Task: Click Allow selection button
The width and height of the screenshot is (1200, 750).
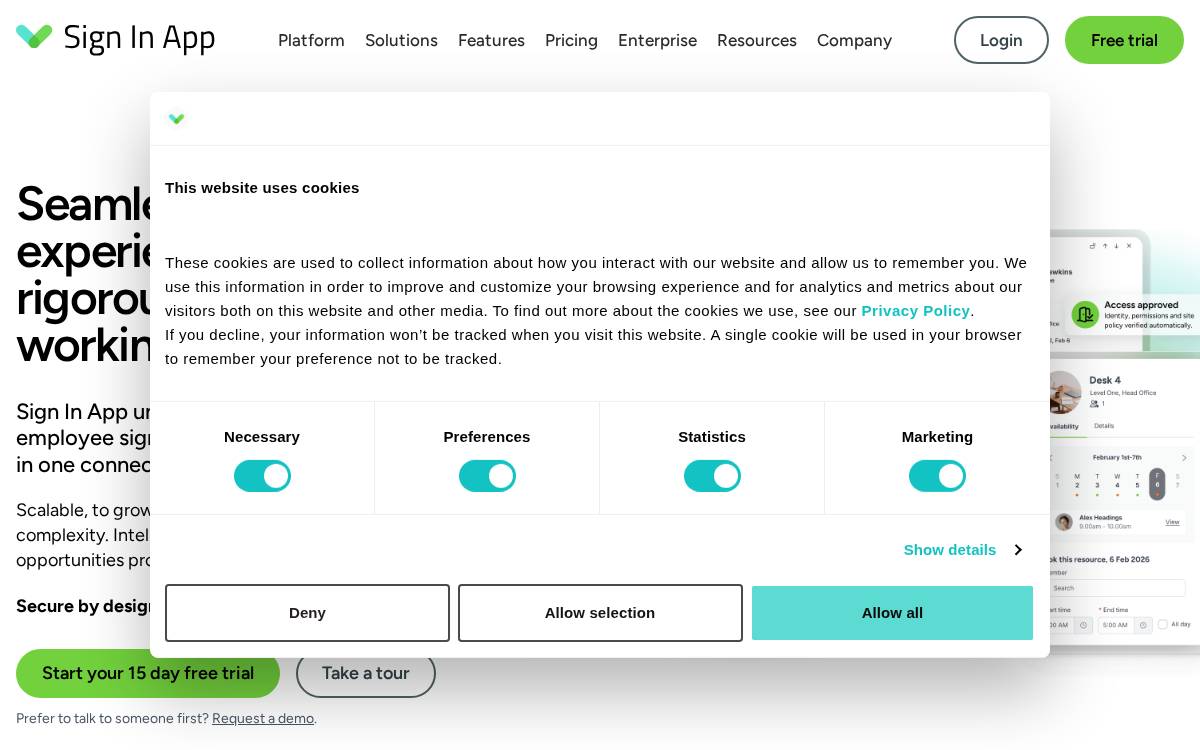Action: click(x=600, y=613)
